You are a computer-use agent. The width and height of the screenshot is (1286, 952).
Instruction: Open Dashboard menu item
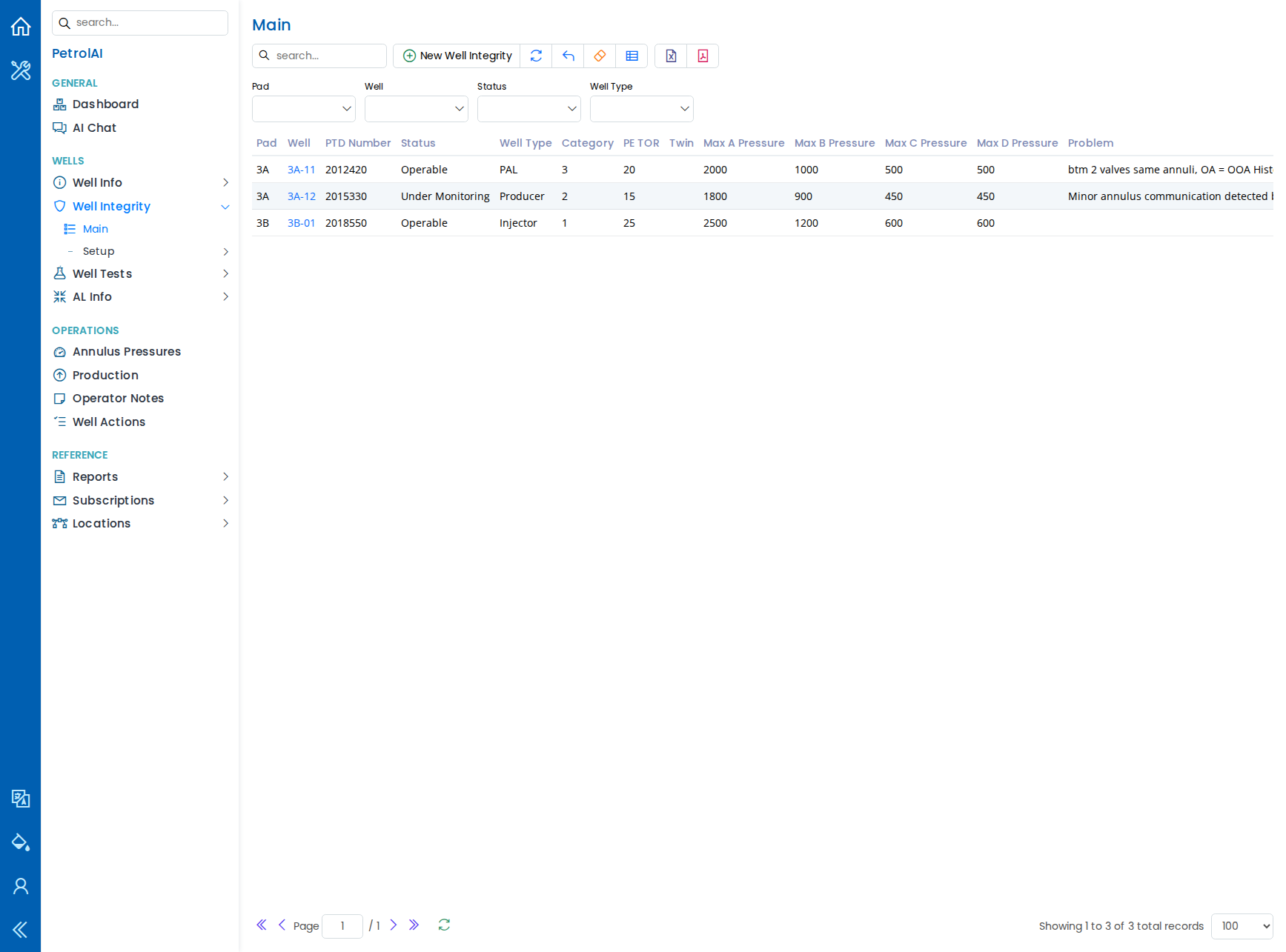click(105, 104)
